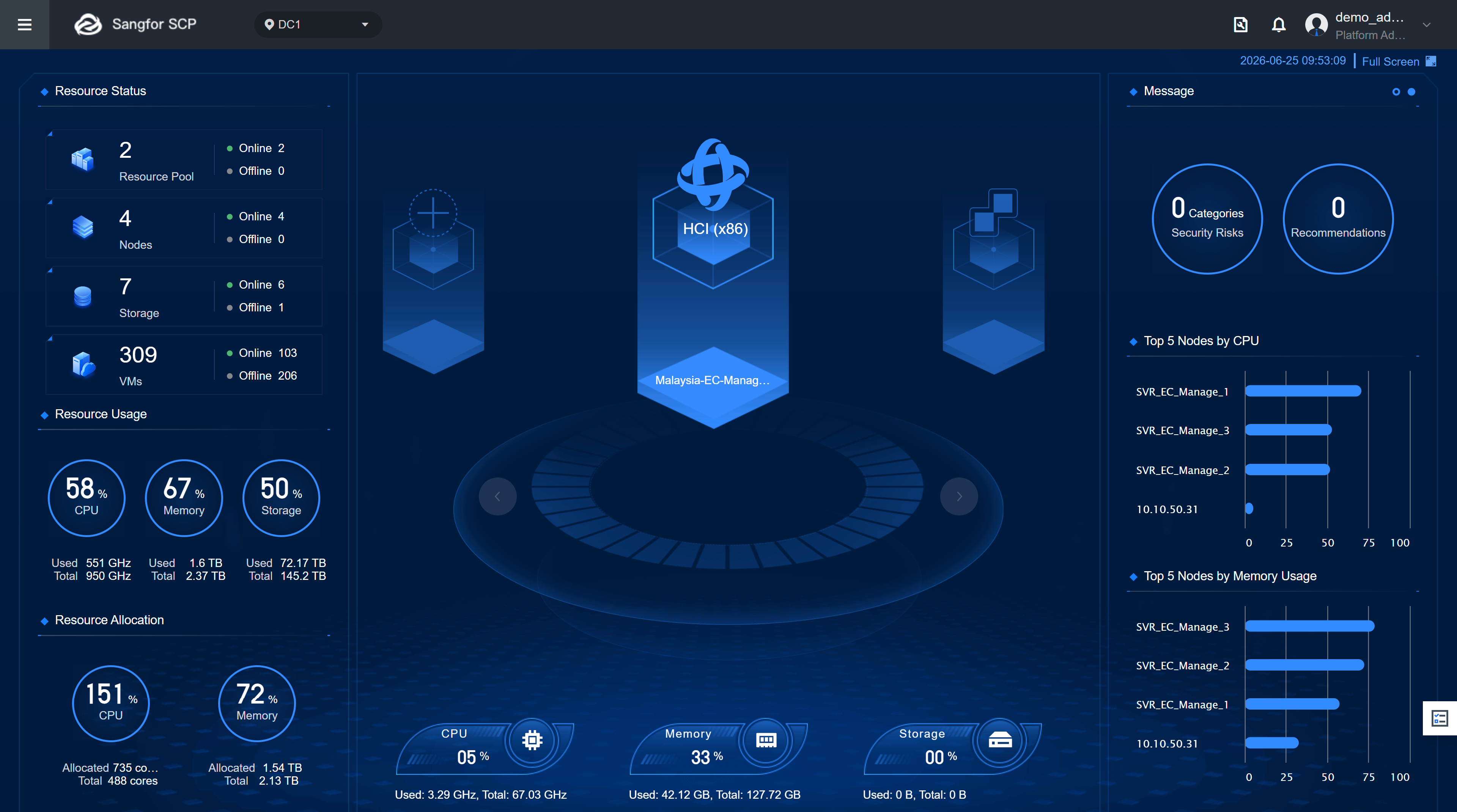The height and width of the screenshot is (812, 1457).
Task: Click the 2 Resource Pool count
Action: click(125, 150)
